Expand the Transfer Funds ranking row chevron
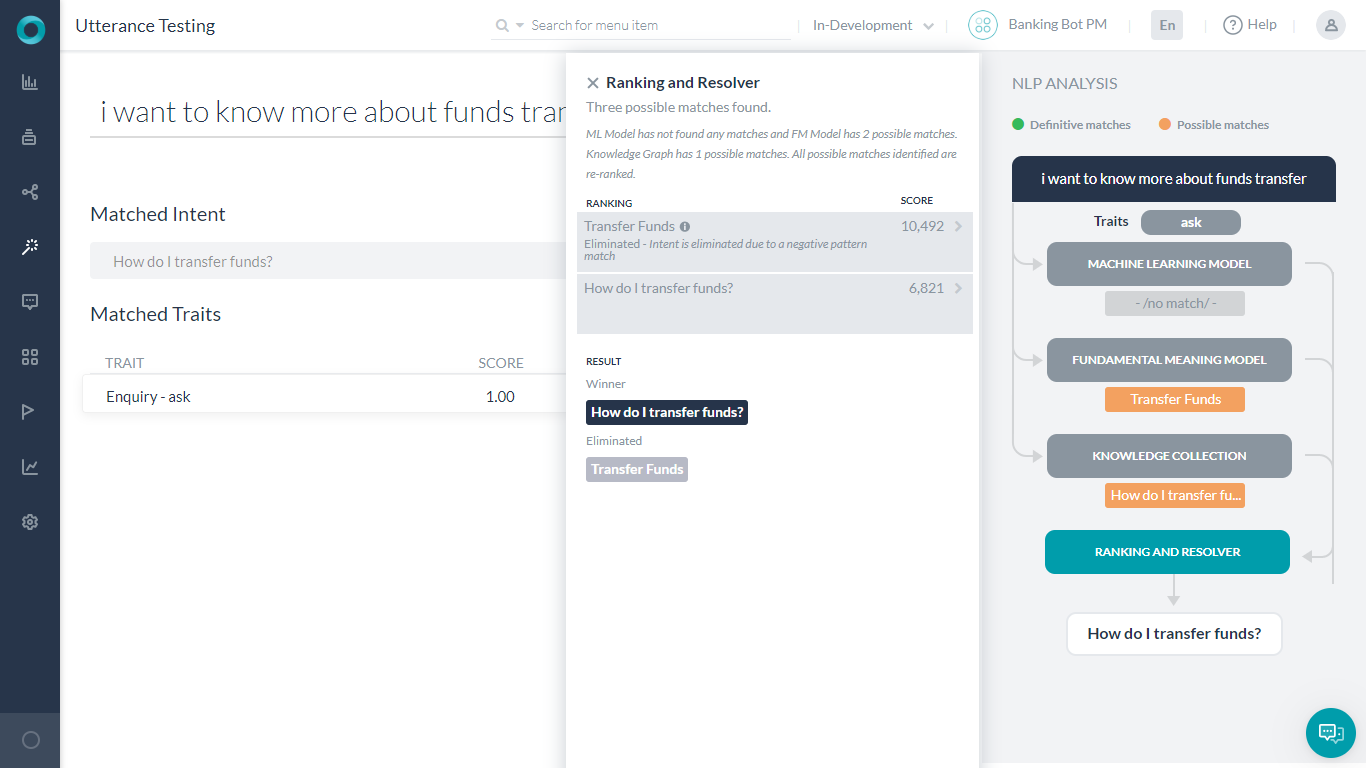The height and width of the screenshot is (768, 1366). pos(958,227)
